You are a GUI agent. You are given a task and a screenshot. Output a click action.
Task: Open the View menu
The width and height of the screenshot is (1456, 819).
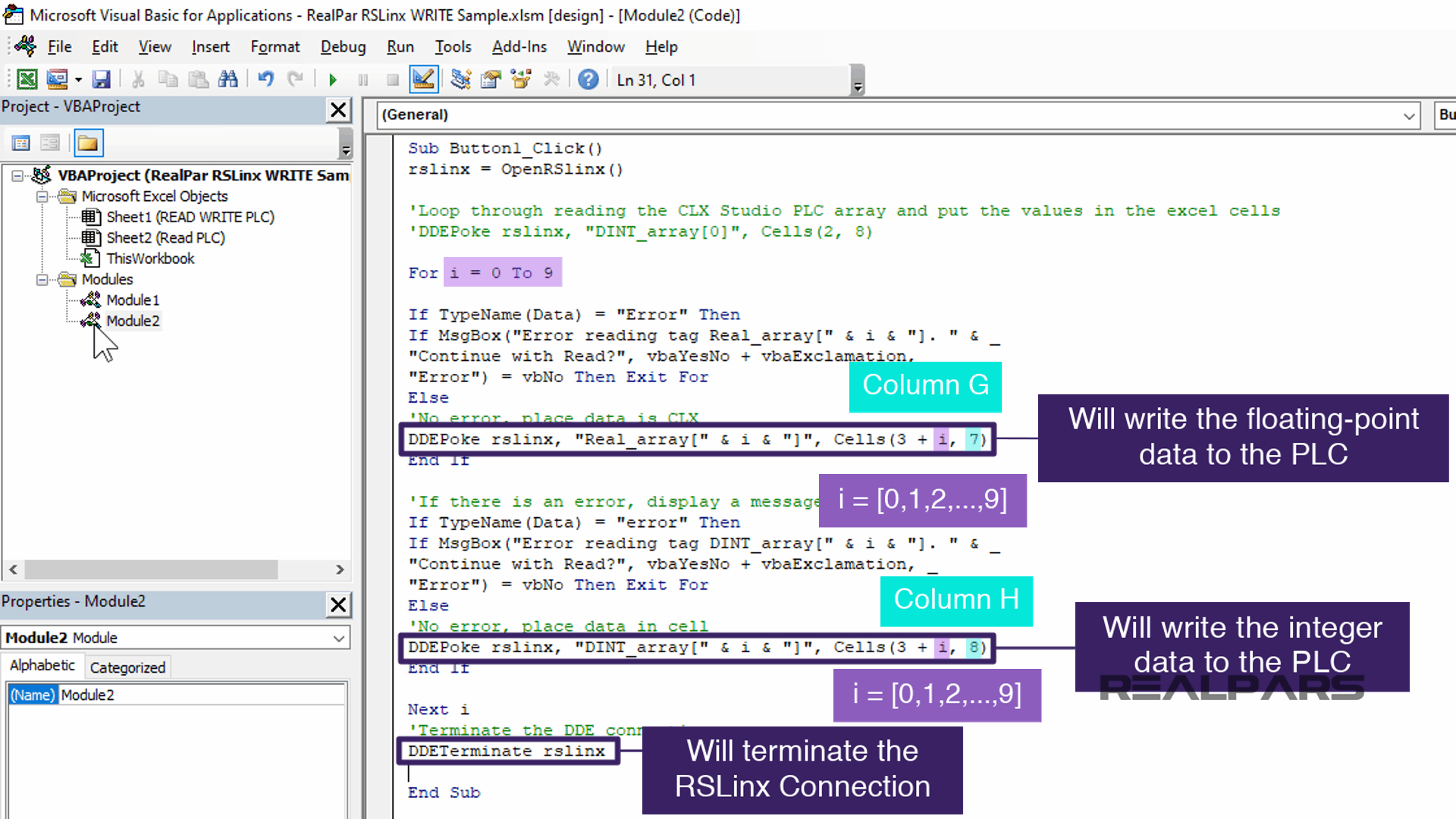(155, 47)
